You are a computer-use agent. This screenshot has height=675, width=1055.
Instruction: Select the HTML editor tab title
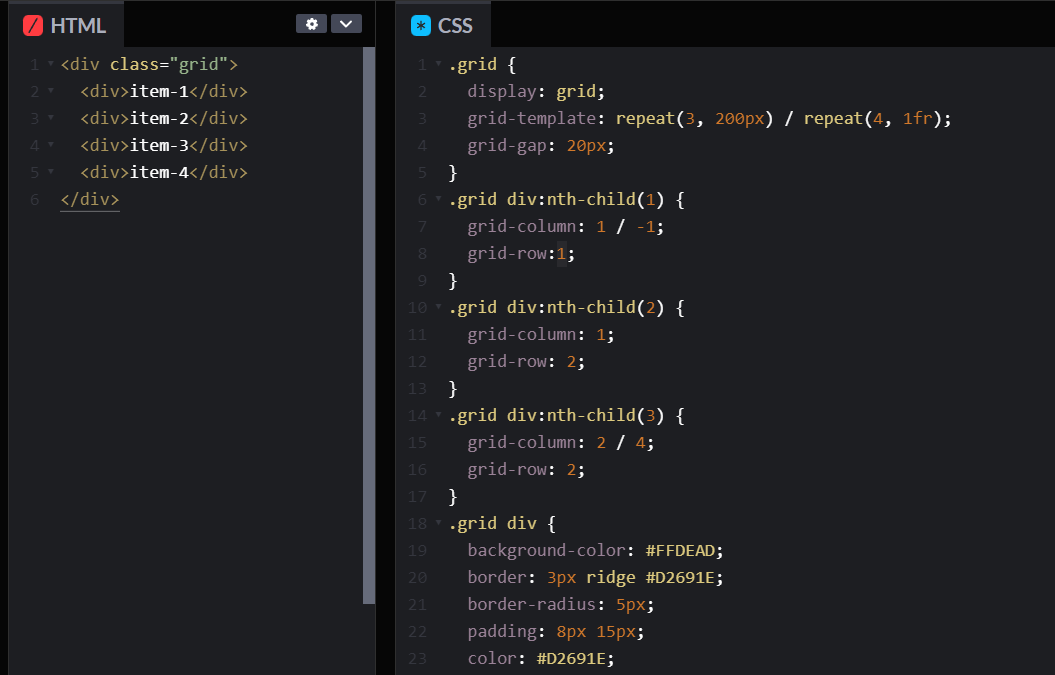[x=78, y=25]
